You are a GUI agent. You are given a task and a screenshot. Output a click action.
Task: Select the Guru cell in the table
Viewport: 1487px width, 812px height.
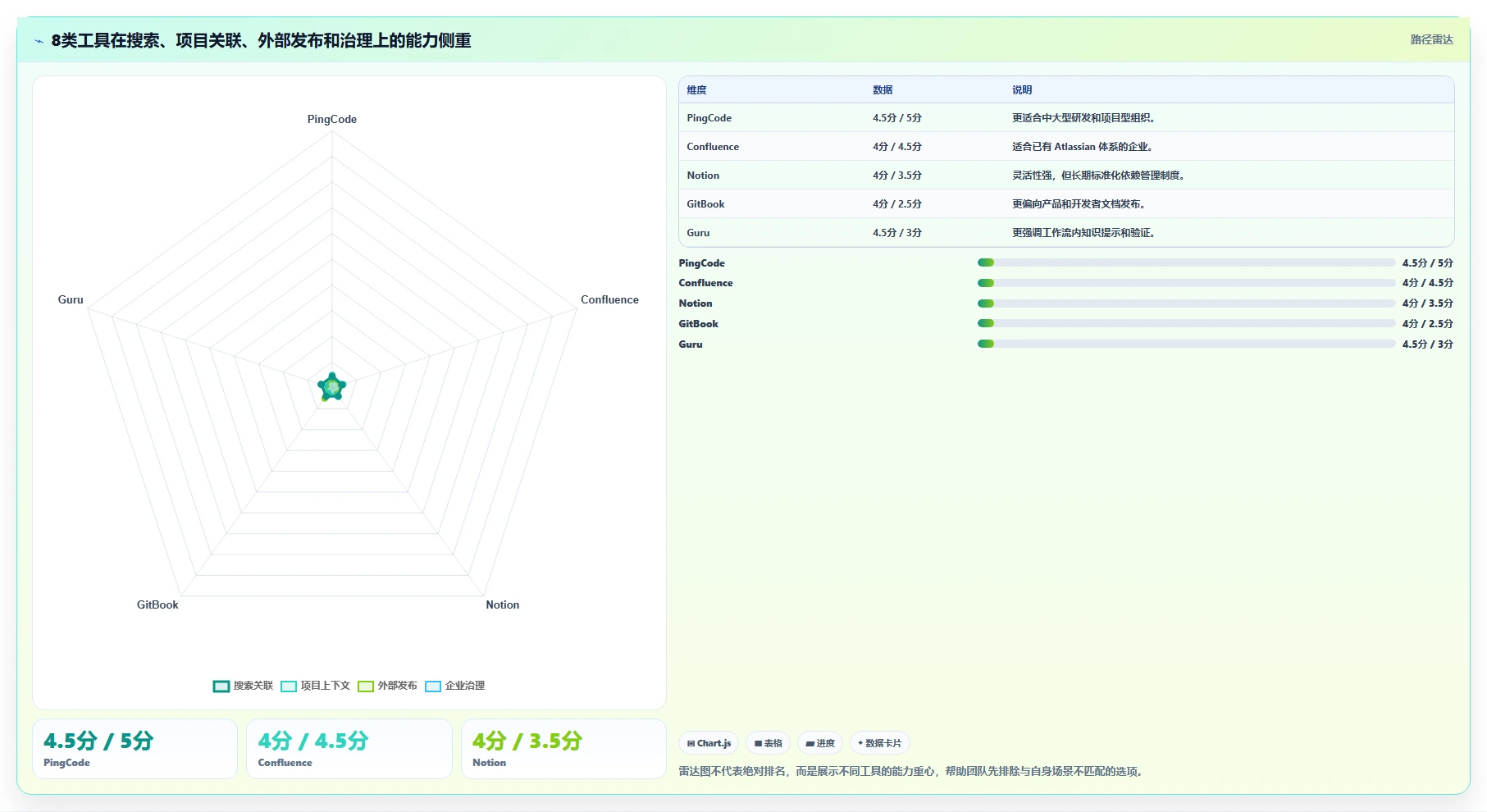698,233
